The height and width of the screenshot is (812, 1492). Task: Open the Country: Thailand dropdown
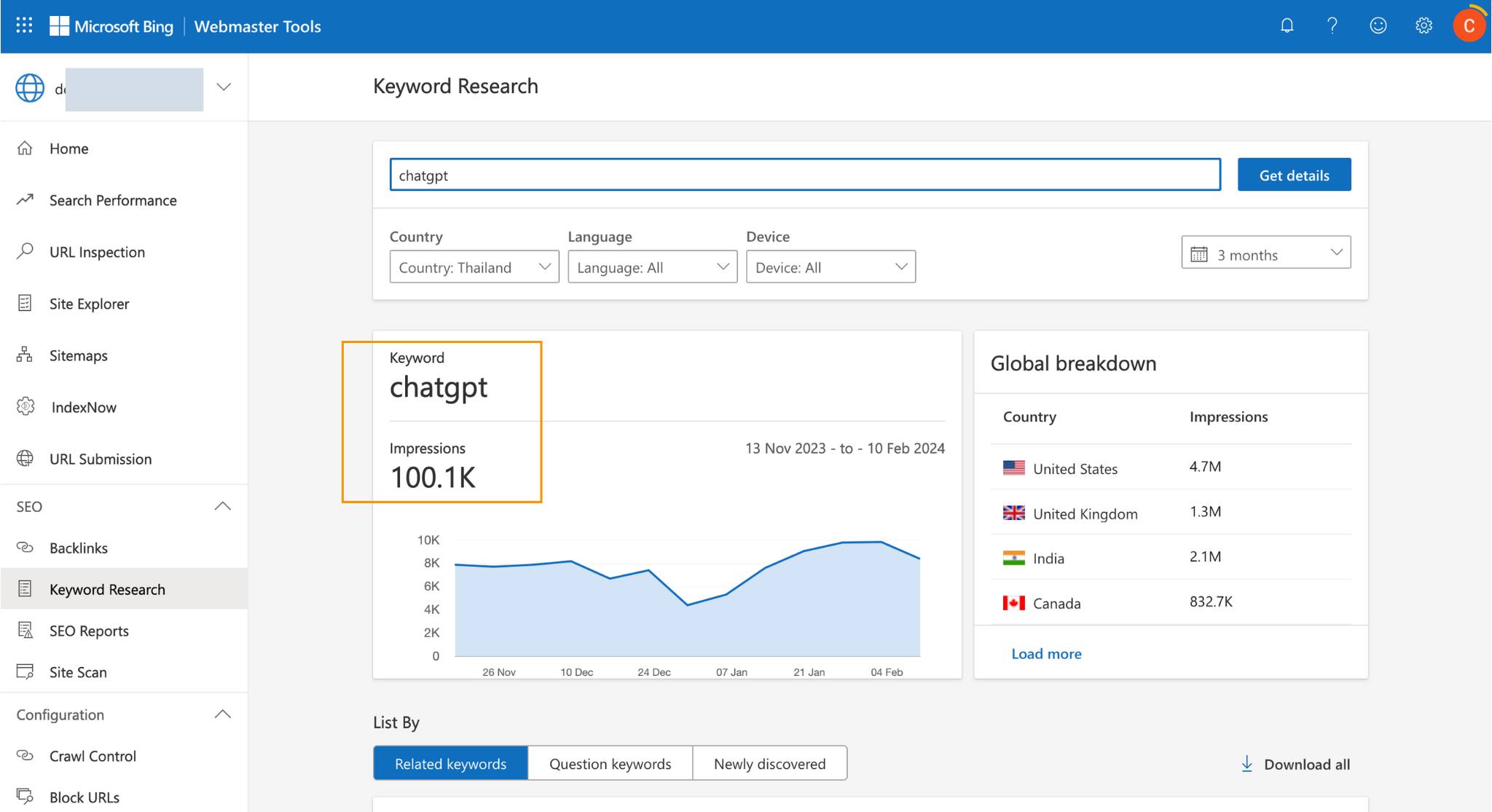(474, 267)
